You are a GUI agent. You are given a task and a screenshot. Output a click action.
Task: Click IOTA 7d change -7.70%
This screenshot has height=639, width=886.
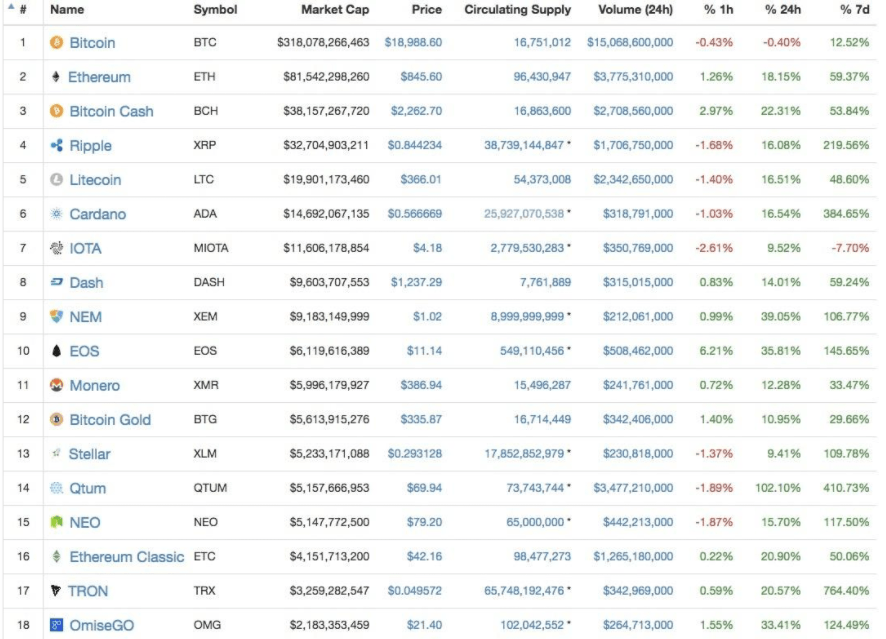point(850,248)
